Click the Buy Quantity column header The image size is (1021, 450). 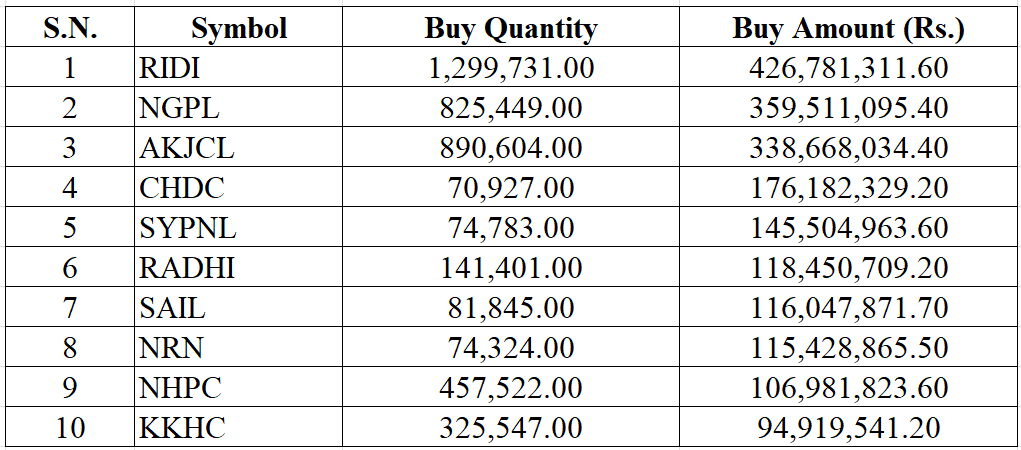point(510,28)
